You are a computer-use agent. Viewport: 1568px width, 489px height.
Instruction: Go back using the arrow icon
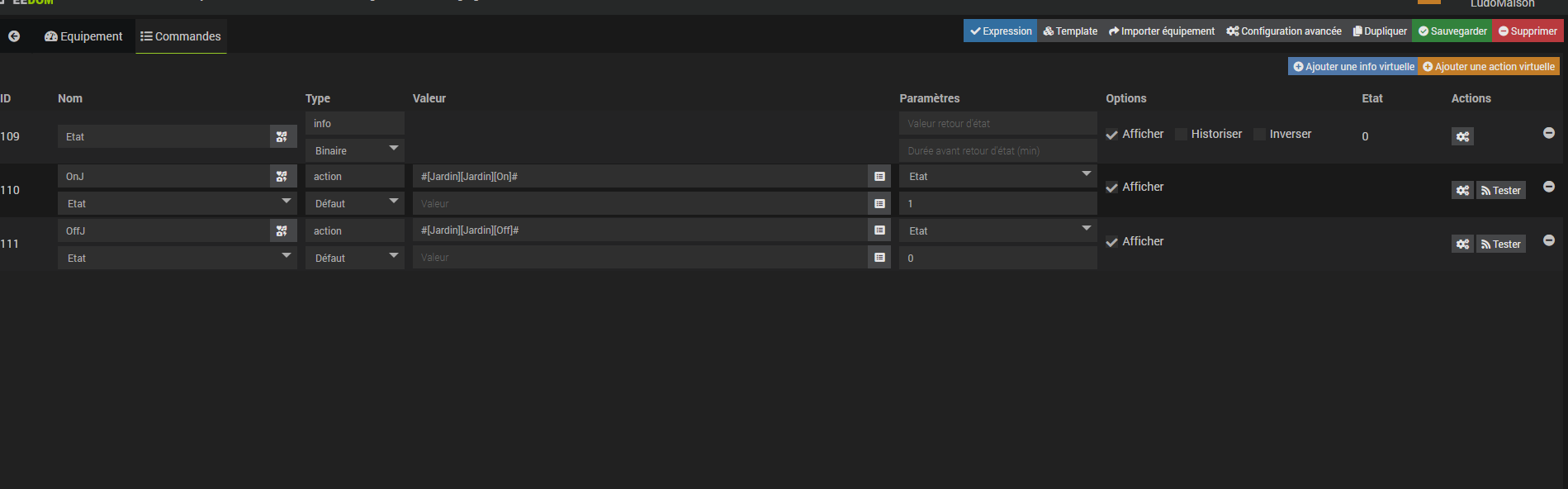(x=14, y=36)
